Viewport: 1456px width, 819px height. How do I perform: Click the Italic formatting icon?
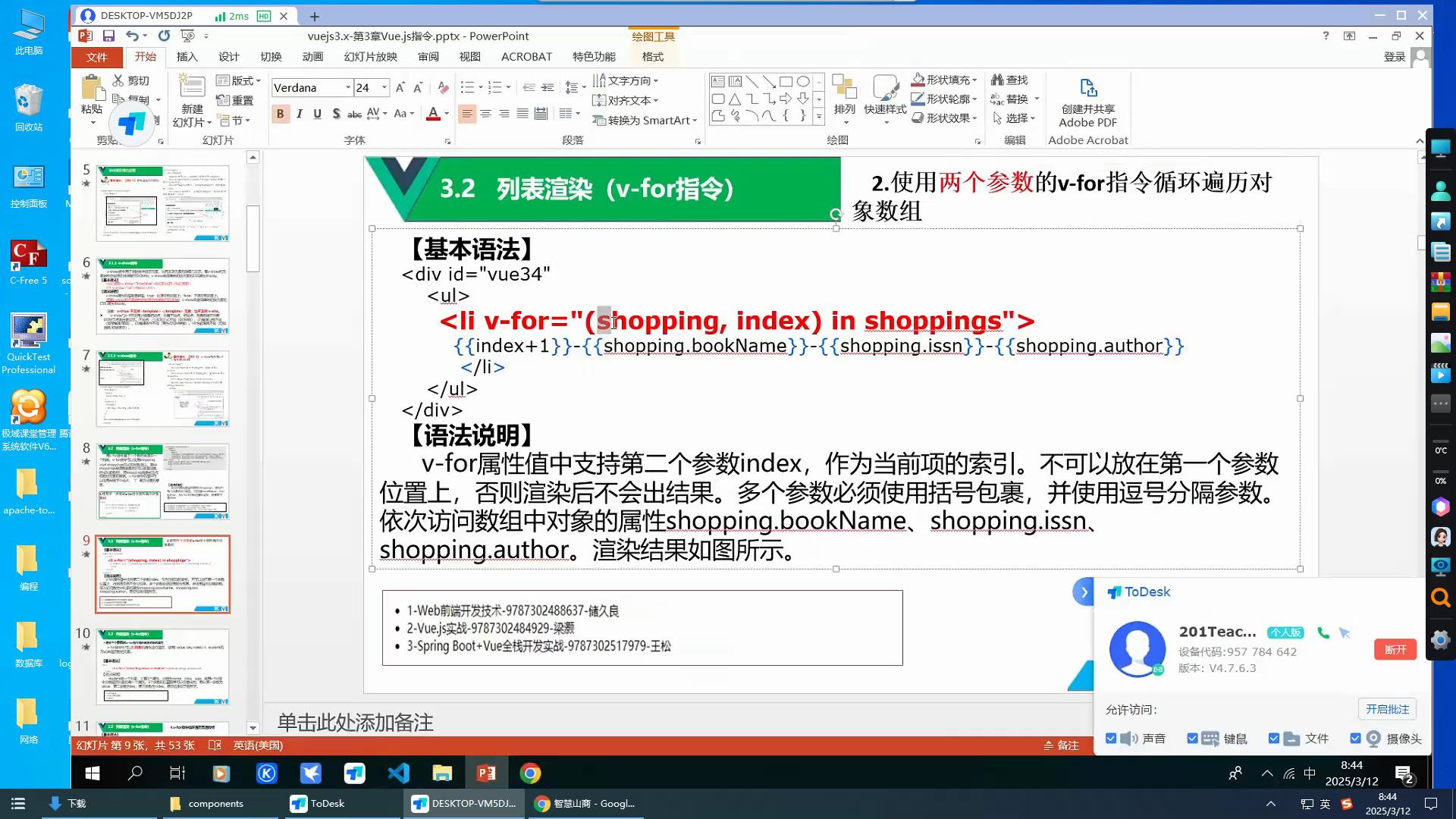300,114
